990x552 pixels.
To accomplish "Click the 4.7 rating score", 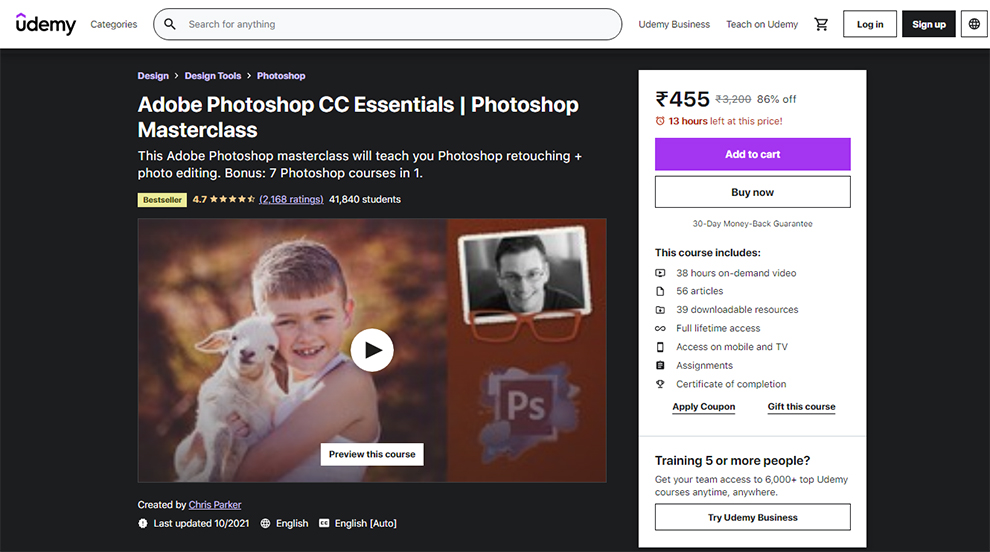I will click(x=200, y=199).
